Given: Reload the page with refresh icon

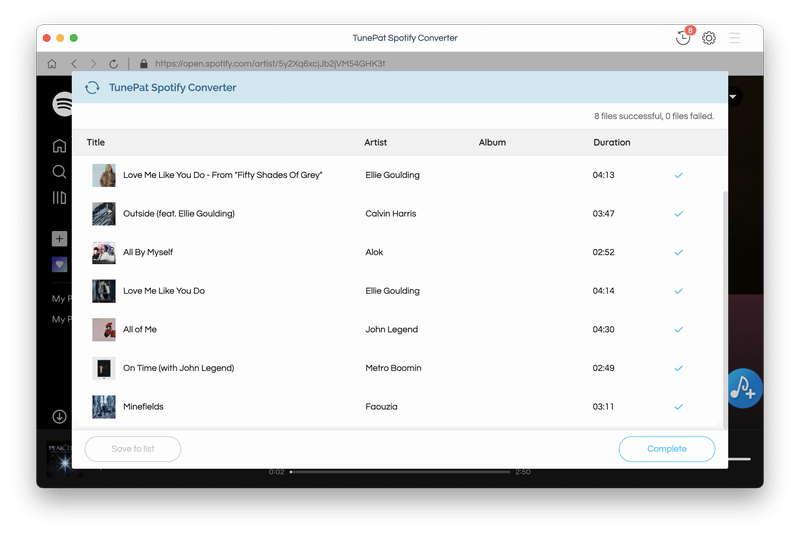Looking at the screenshot, I should pyautogui.click(x=113, y=64).
